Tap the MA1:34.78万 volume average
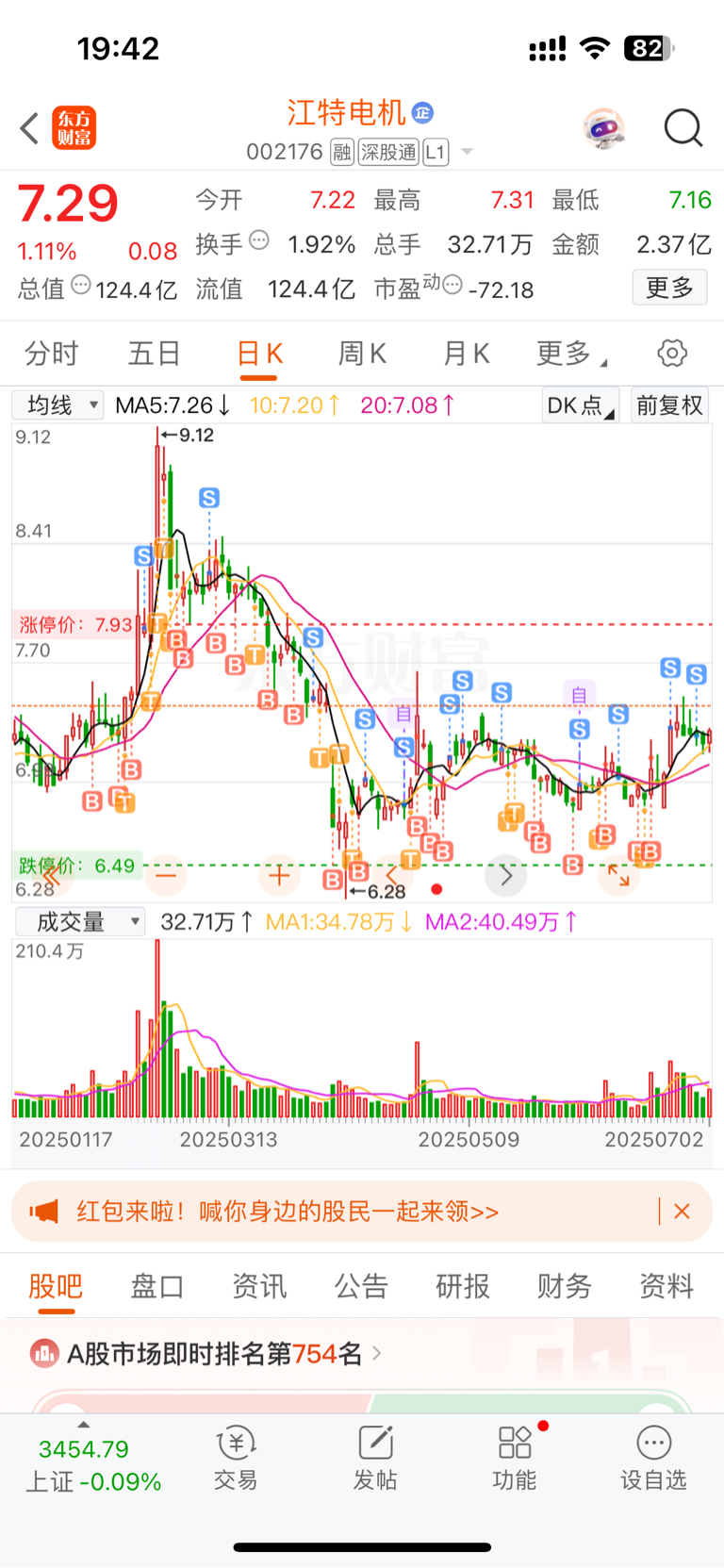This screenshot has height=1568, width=724. tap(339, 922)
